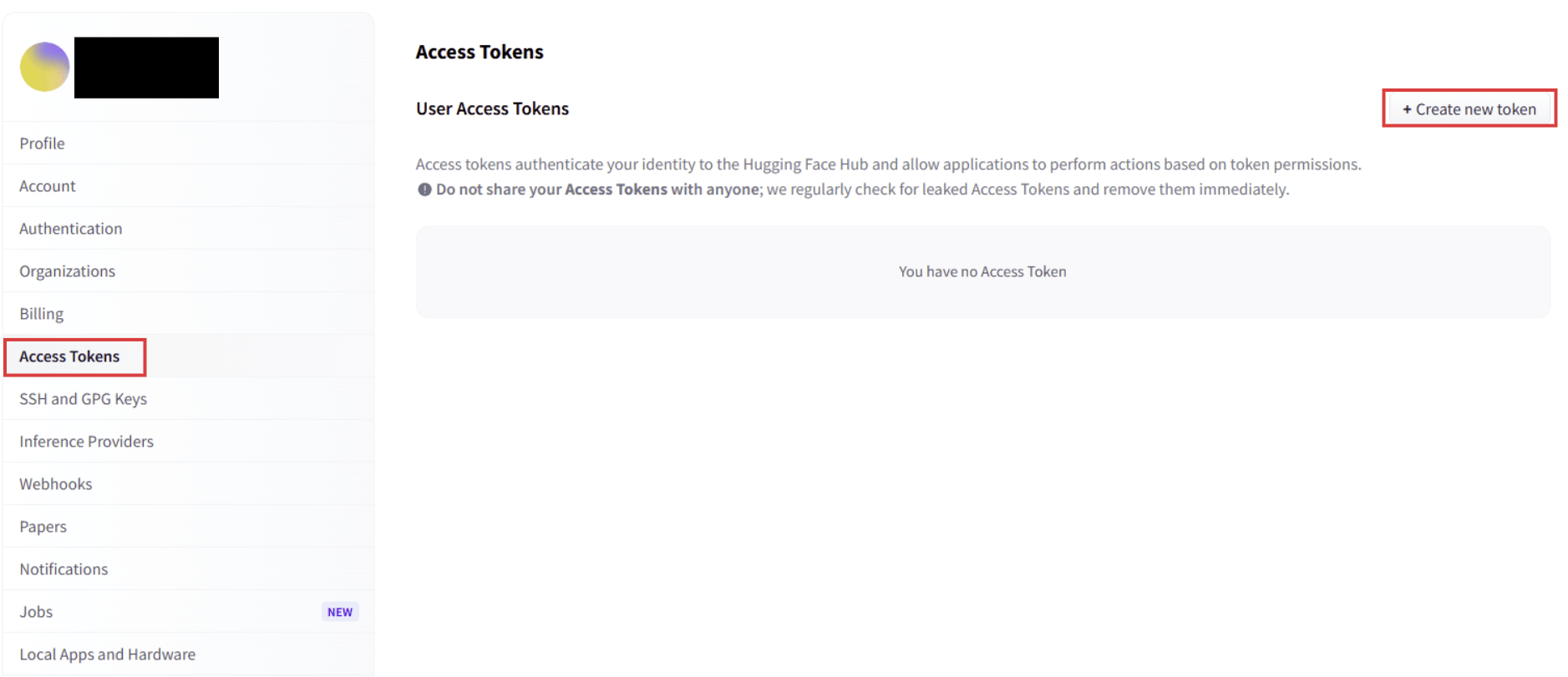This screenshot has width=1568, height=677.
Task: Navigate to the Jobs section
Action: [37, 612]
